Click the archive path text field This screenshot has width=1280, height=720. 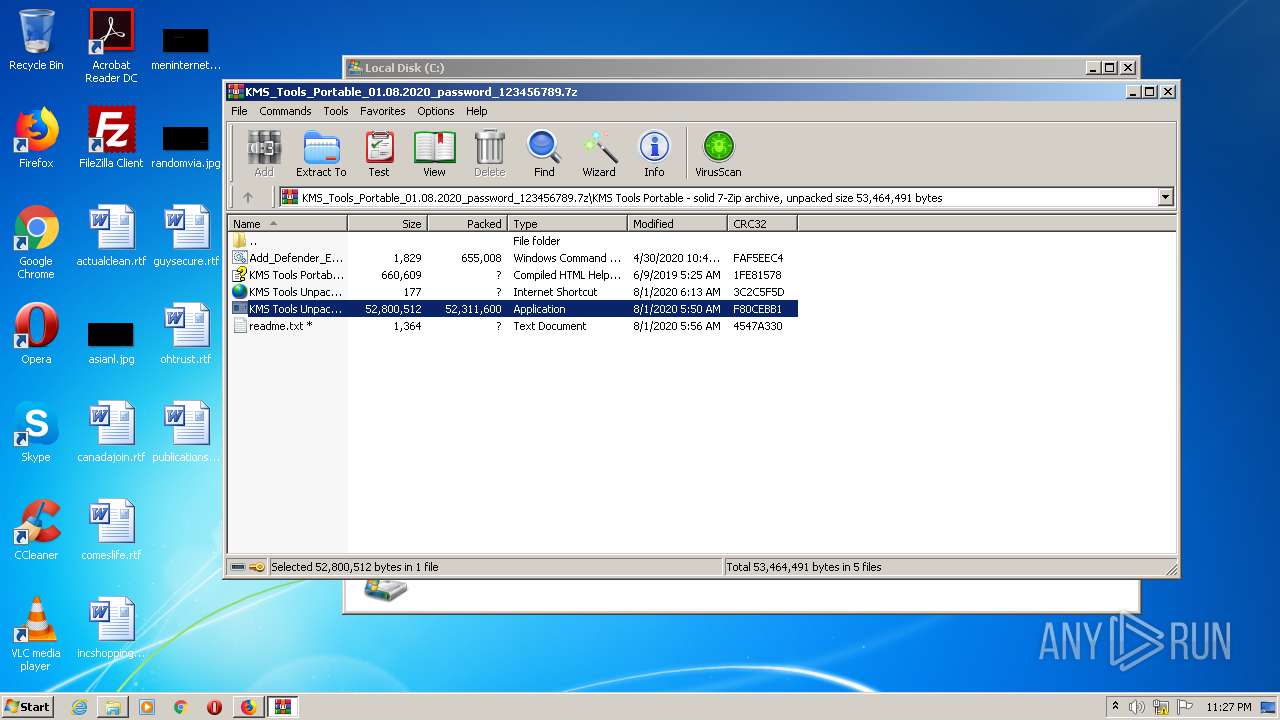pyautogui.click(x=718, y=198)
